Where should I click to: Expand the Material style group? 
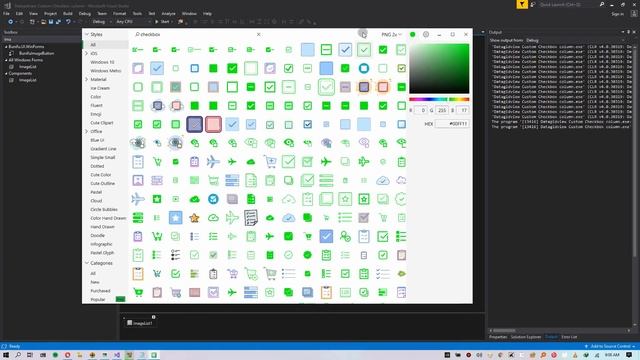(x=87, y=79)
